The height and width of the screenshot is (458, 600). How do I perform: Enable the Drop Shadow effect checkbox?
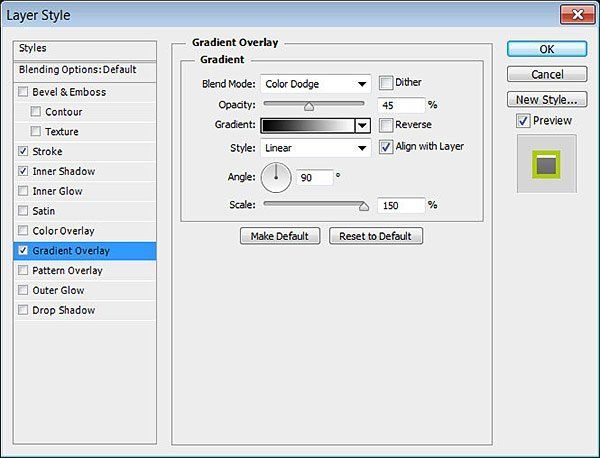tap(23, 310)
